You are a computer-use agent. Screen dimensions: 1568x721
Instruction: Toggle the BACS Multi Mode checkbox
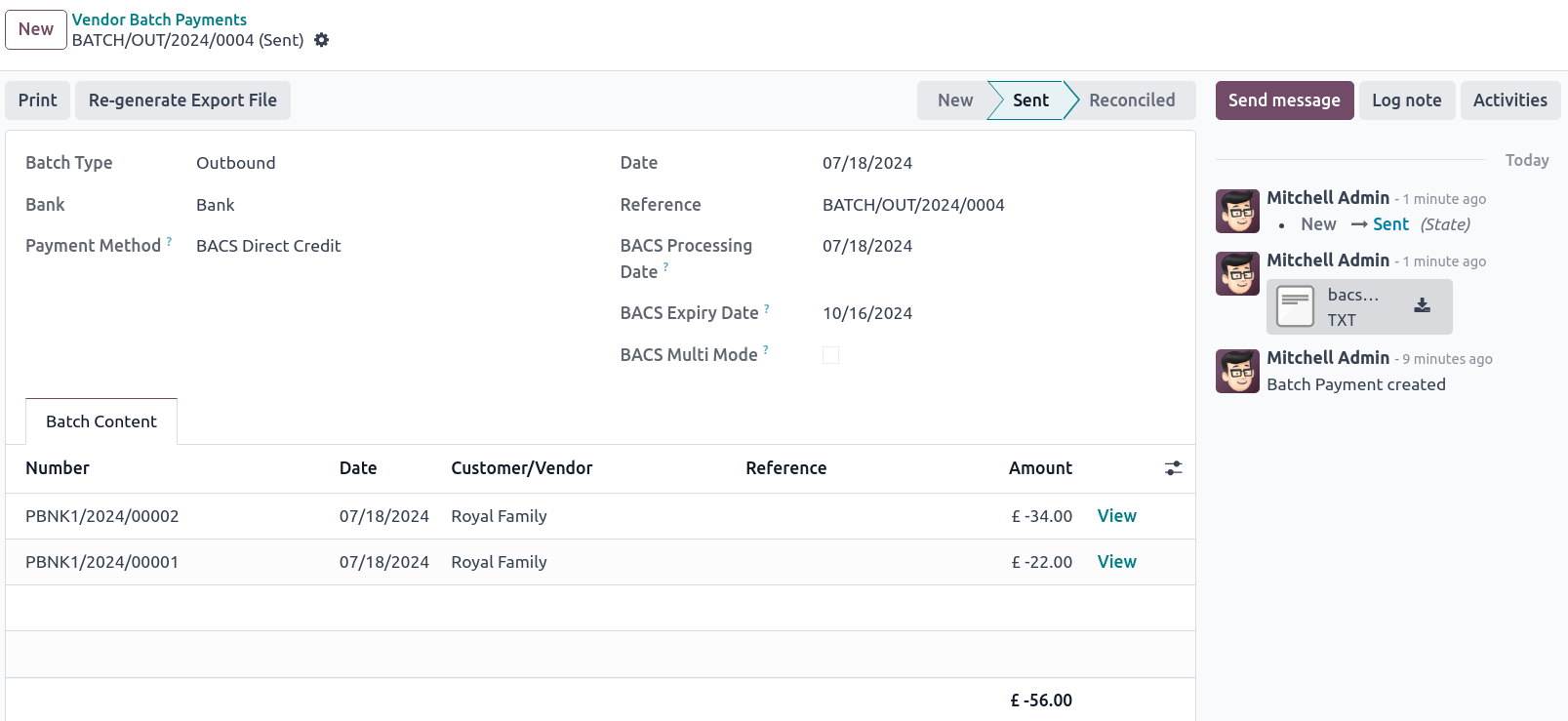pos(830,355)
